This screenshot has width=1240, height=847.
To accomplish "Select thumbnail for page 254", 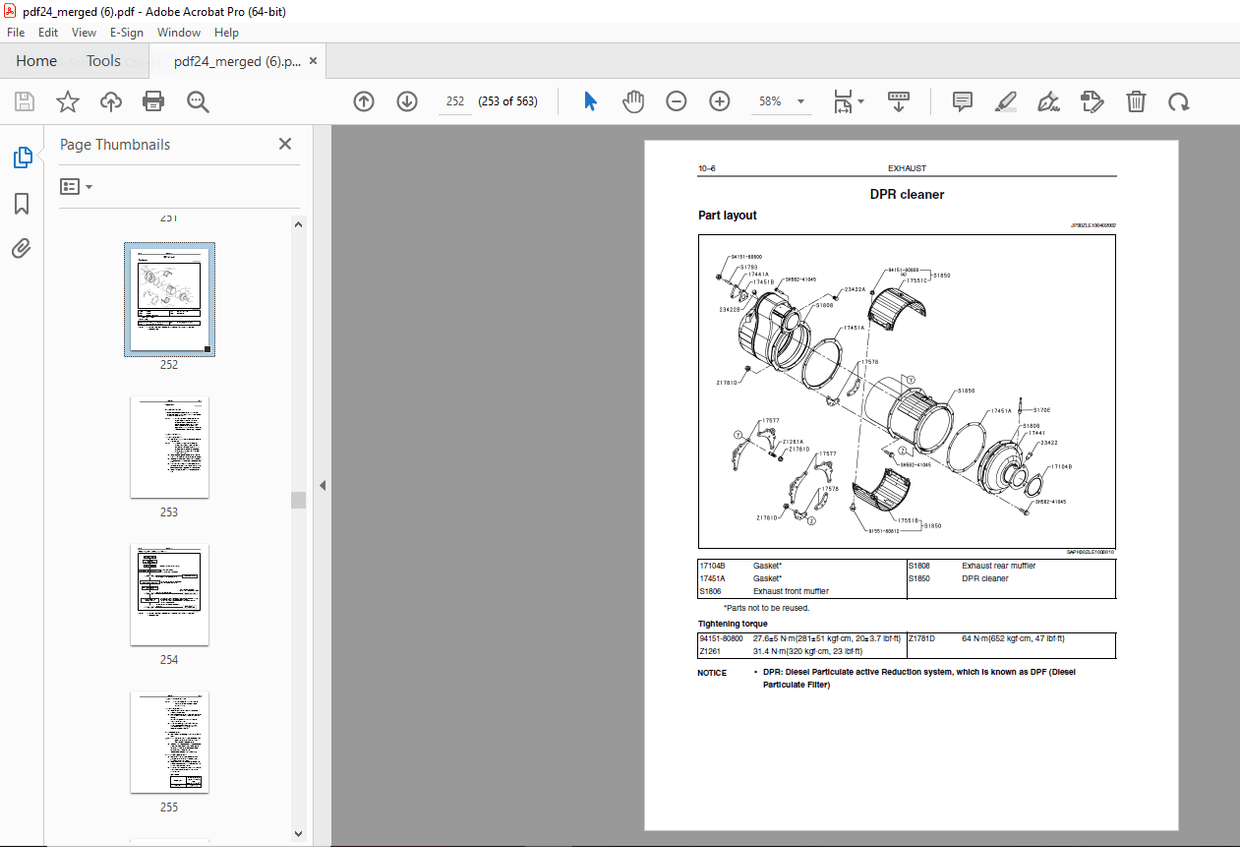I will (x=169, y=594).
